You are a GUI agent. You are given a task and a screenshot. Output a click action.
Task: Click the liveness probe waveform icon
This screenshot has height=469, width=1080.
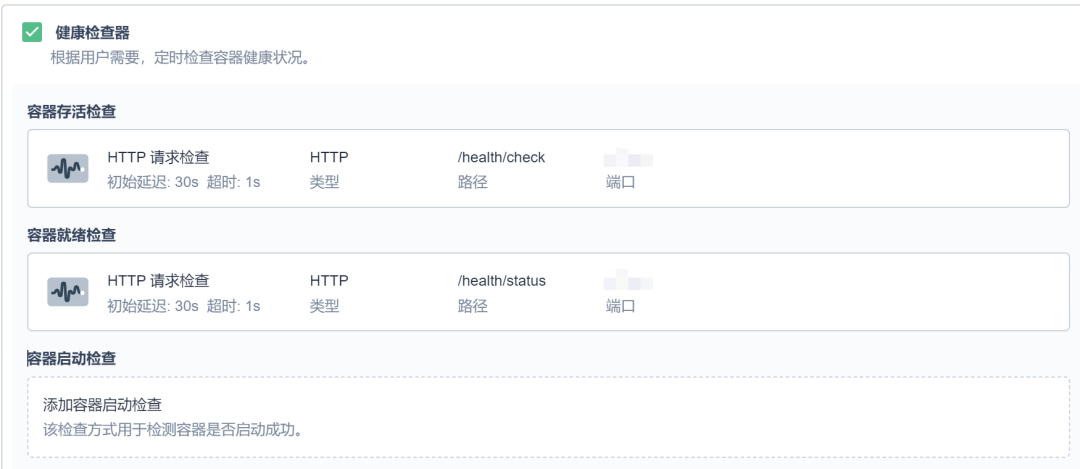pos(68,169)
